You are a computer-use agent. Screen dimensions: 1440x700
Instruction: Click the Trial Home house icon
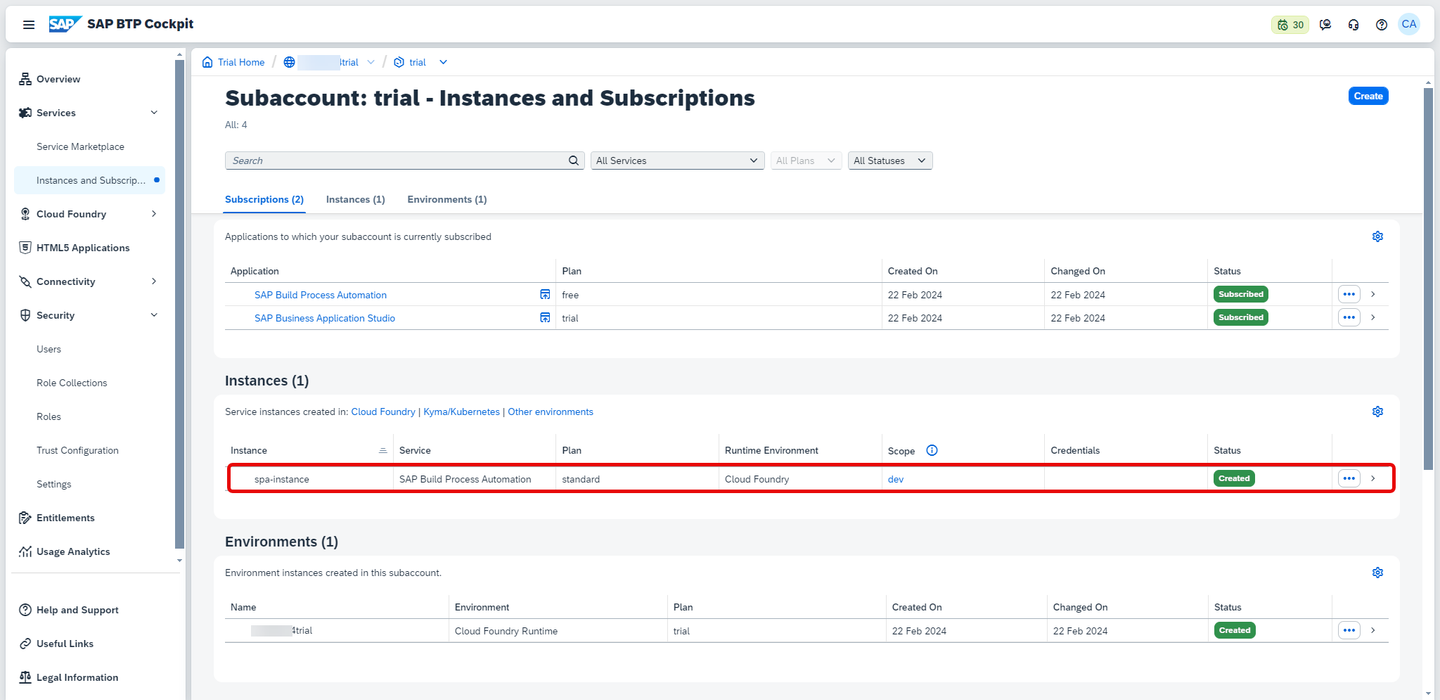click(x=208, y=62)
